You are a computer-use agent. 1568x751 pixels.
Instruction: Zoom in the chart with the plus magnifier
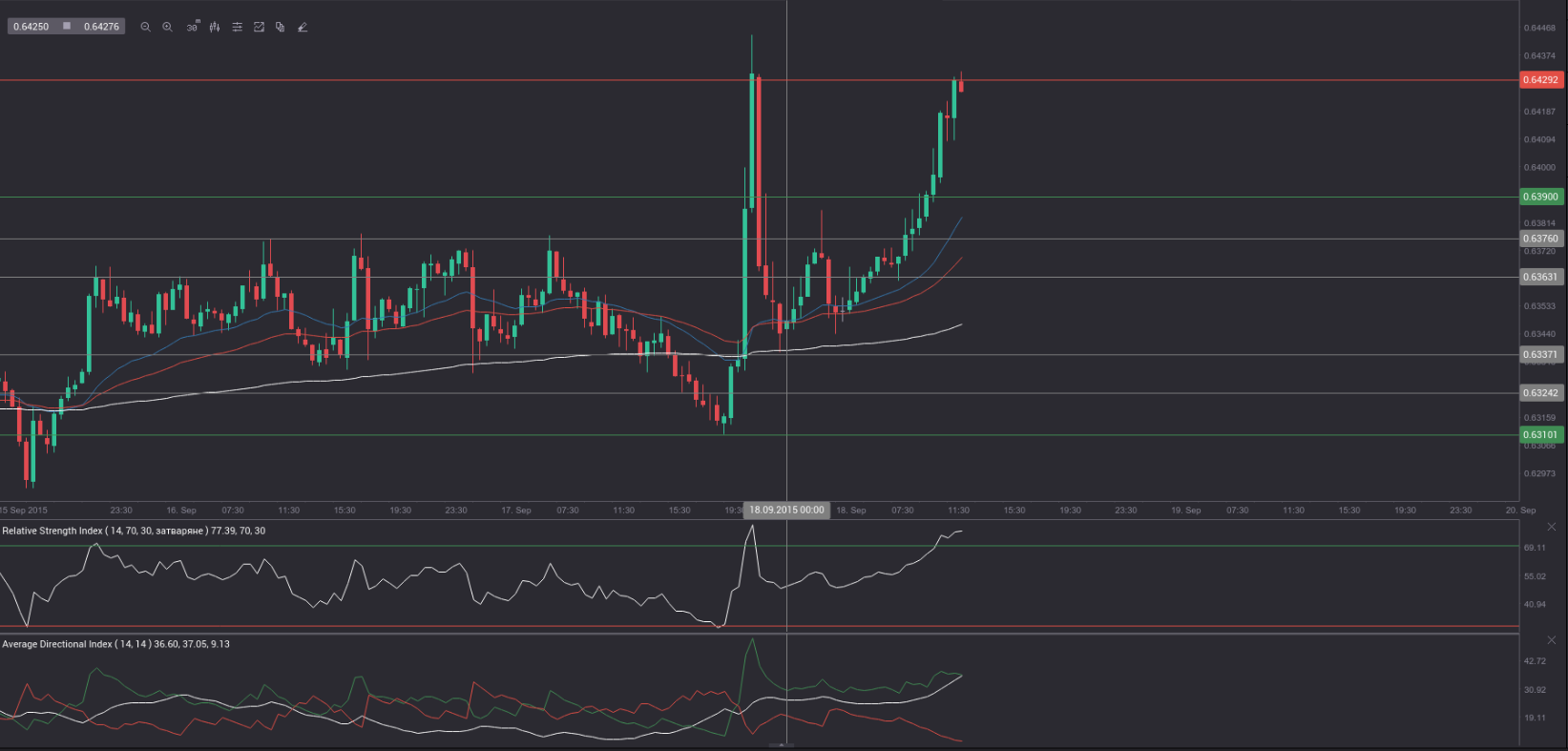[x=168, y=27]
